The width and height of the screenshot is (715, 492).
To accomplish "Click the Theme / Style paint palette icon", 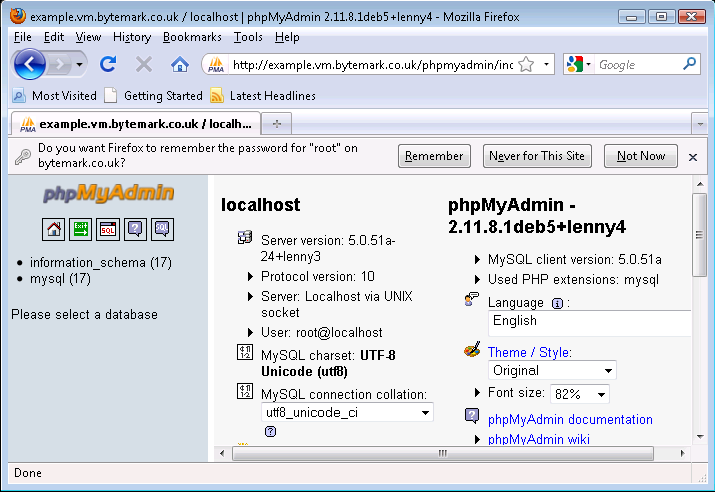I will [472, 350].
